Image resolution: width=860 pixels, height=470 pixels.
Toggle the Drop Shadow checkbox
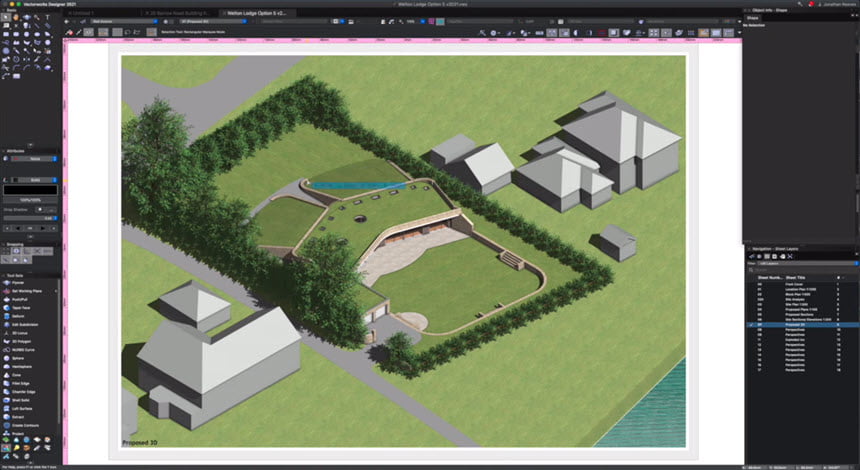pyautogui.click(x=39, y=209)
